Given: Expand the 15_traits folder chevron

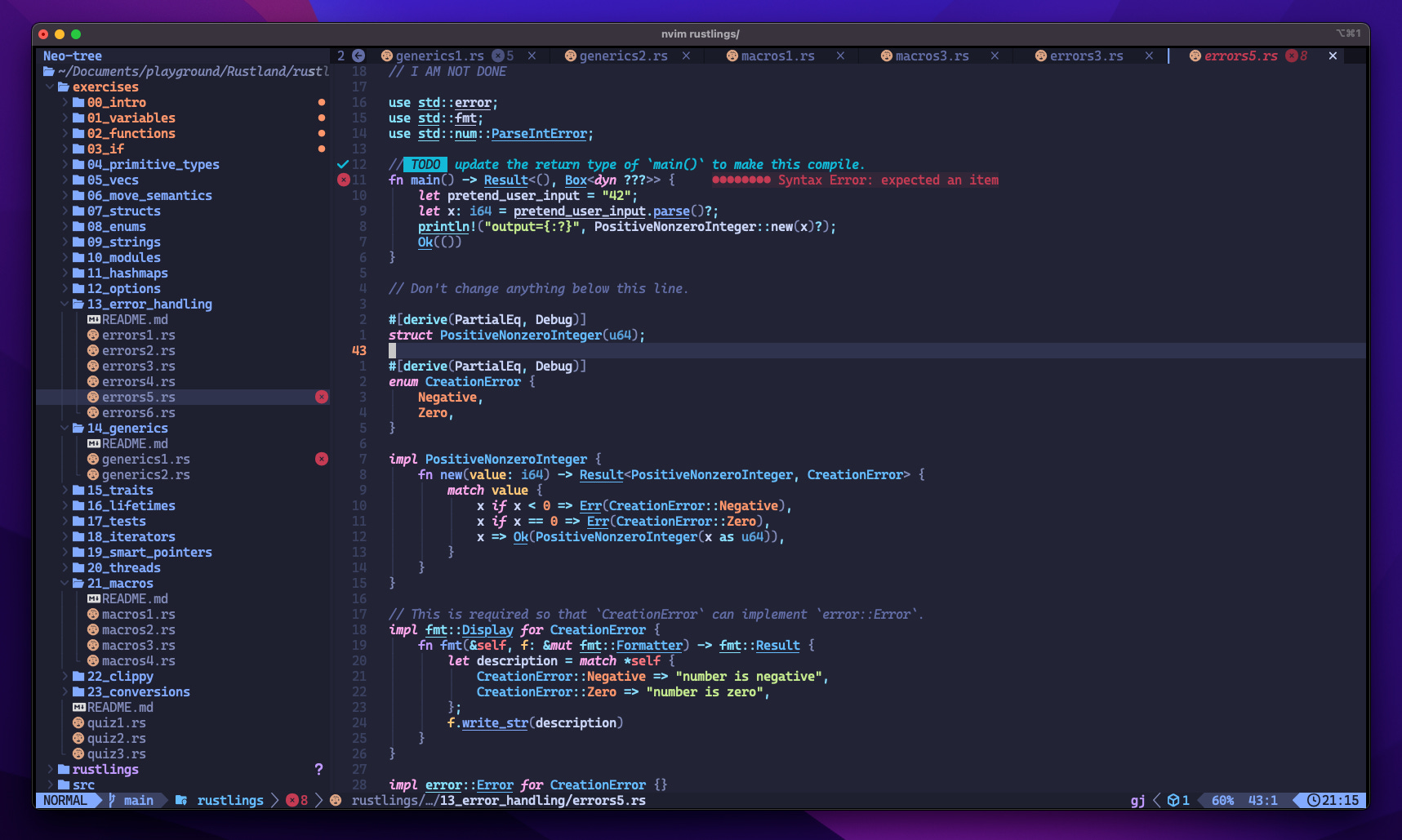Looking at the screenshot, I should pos(65,490).
